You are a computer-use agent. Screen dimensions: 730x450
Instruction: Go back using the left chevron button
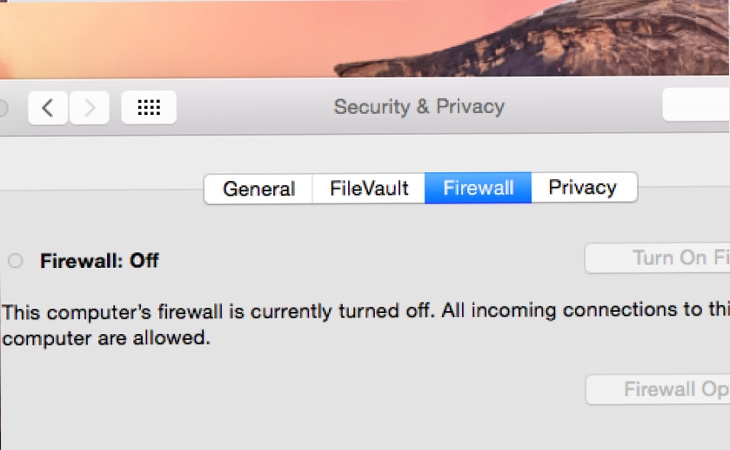click(48, 107)
